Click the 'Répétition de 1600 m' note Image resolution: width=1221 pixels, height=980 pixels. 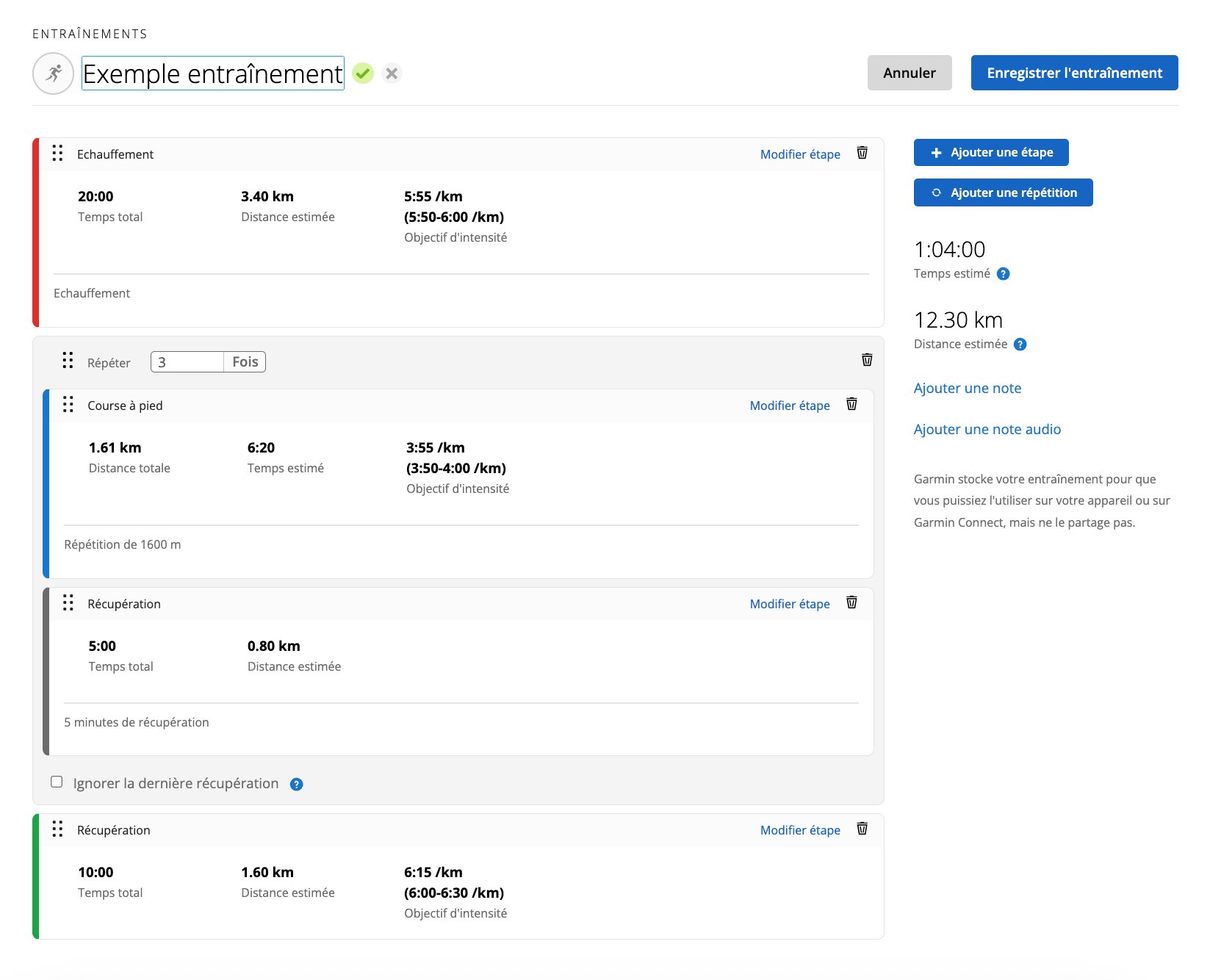[123, 544]
